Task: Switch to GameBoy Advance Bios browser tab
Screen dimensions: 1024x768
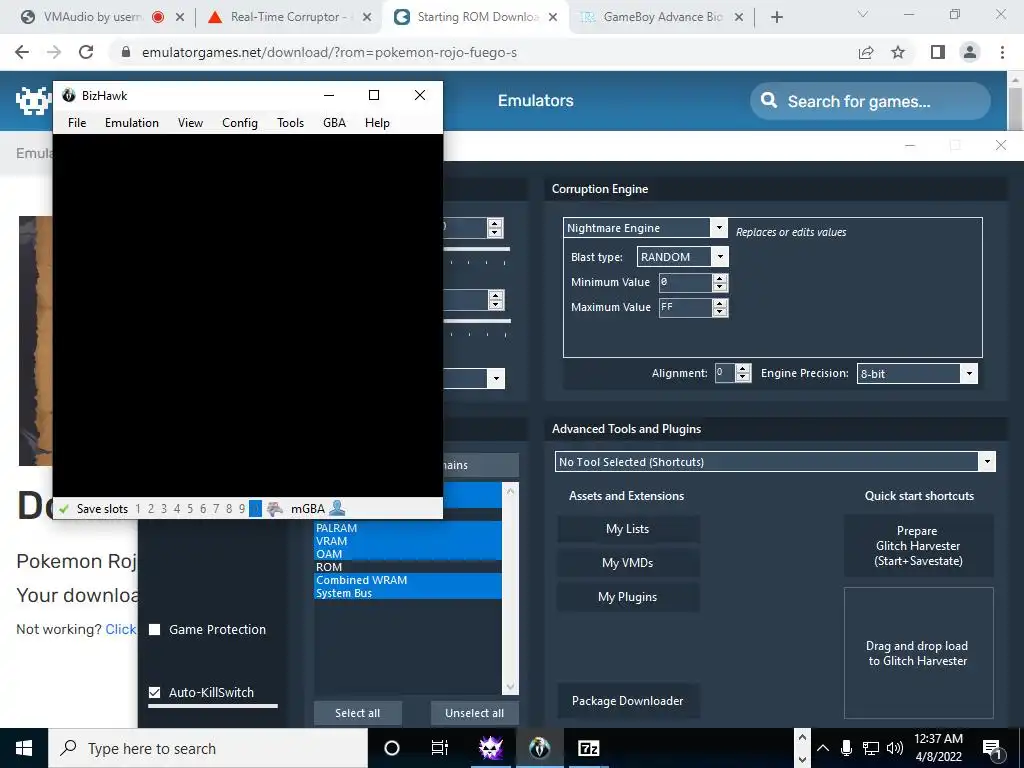Action: [660, 17]
